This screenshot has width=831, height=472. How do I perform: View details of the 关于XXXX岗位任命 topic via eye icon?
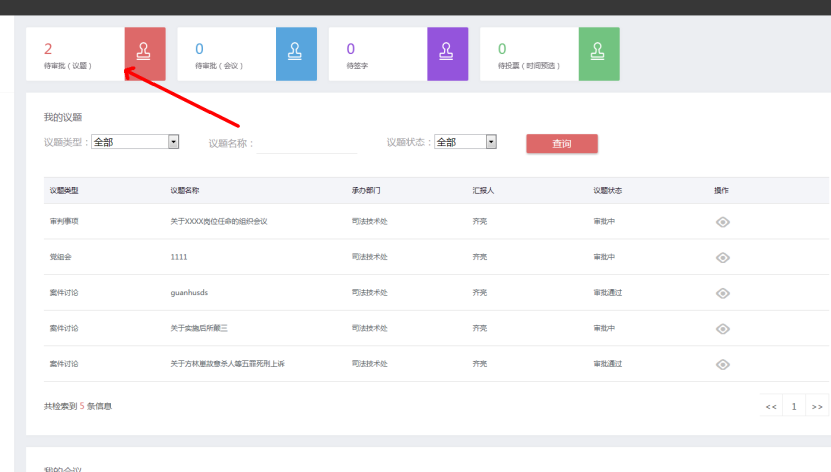point(723,221)
